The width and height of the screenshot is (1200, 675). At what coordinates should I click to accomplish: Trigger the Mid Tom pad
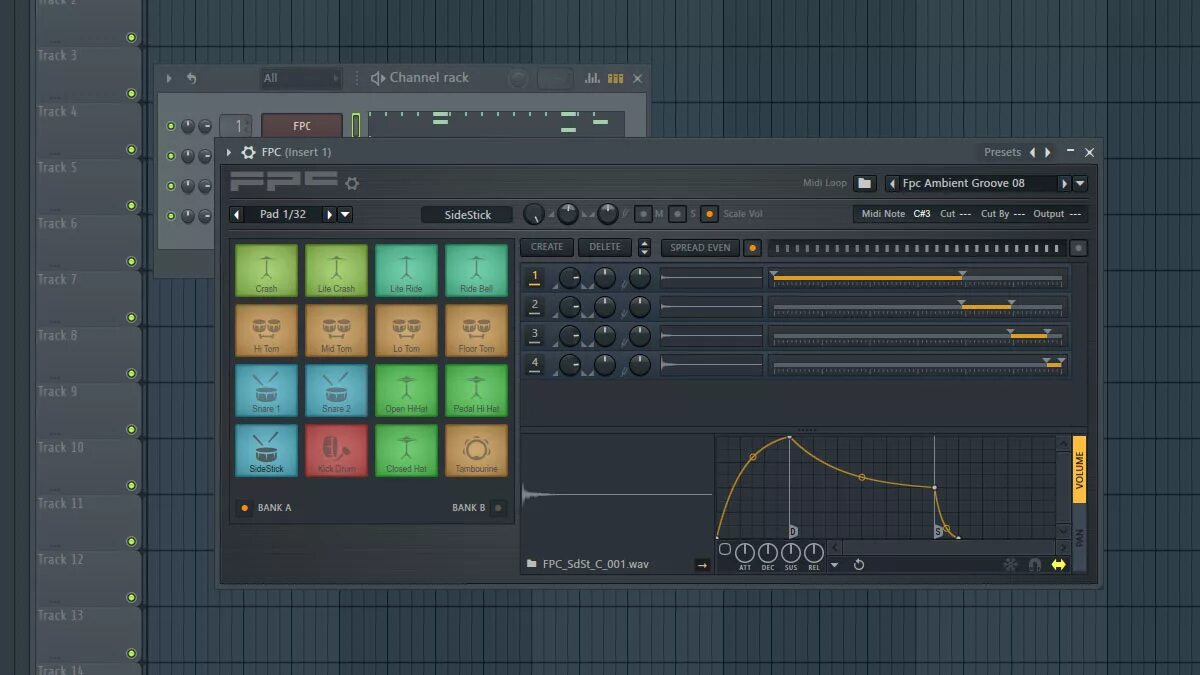pyautogui.click(x=336, y=330)
